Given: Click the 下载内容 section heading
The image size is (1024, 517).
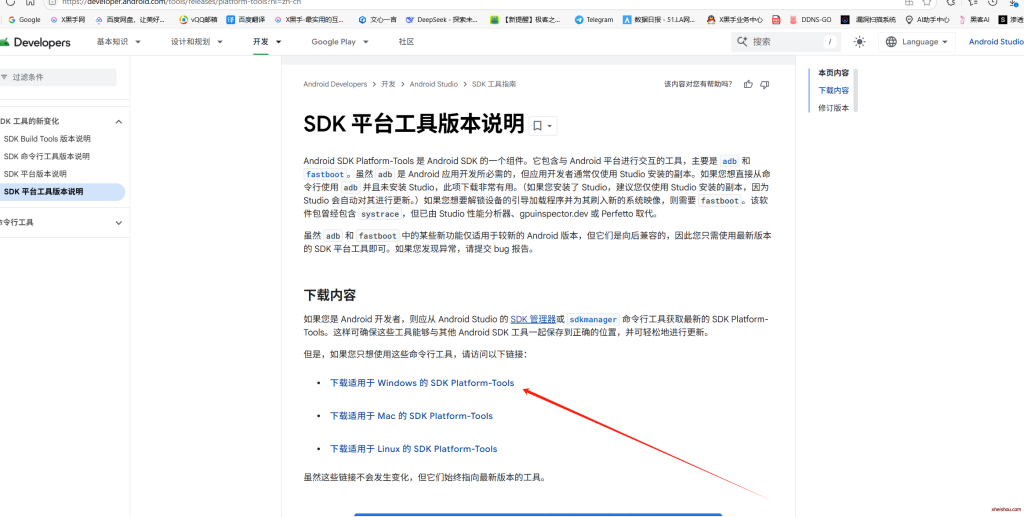Looking at the screenshot, I should point(330,295).
